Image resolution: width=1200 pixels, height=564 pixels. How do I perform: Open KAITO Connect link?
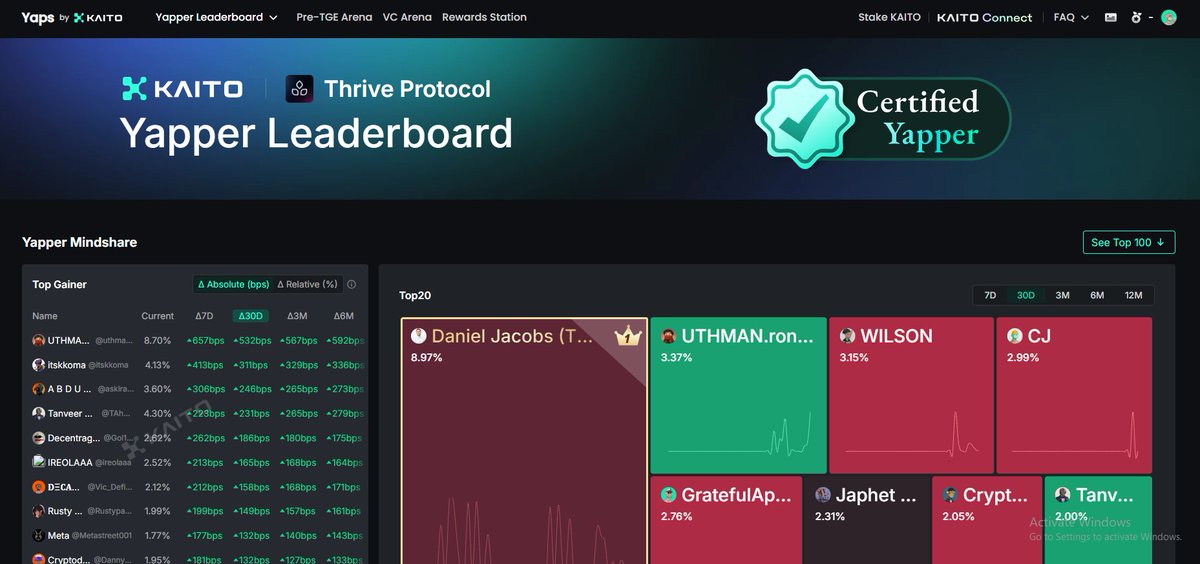[985, 17]
